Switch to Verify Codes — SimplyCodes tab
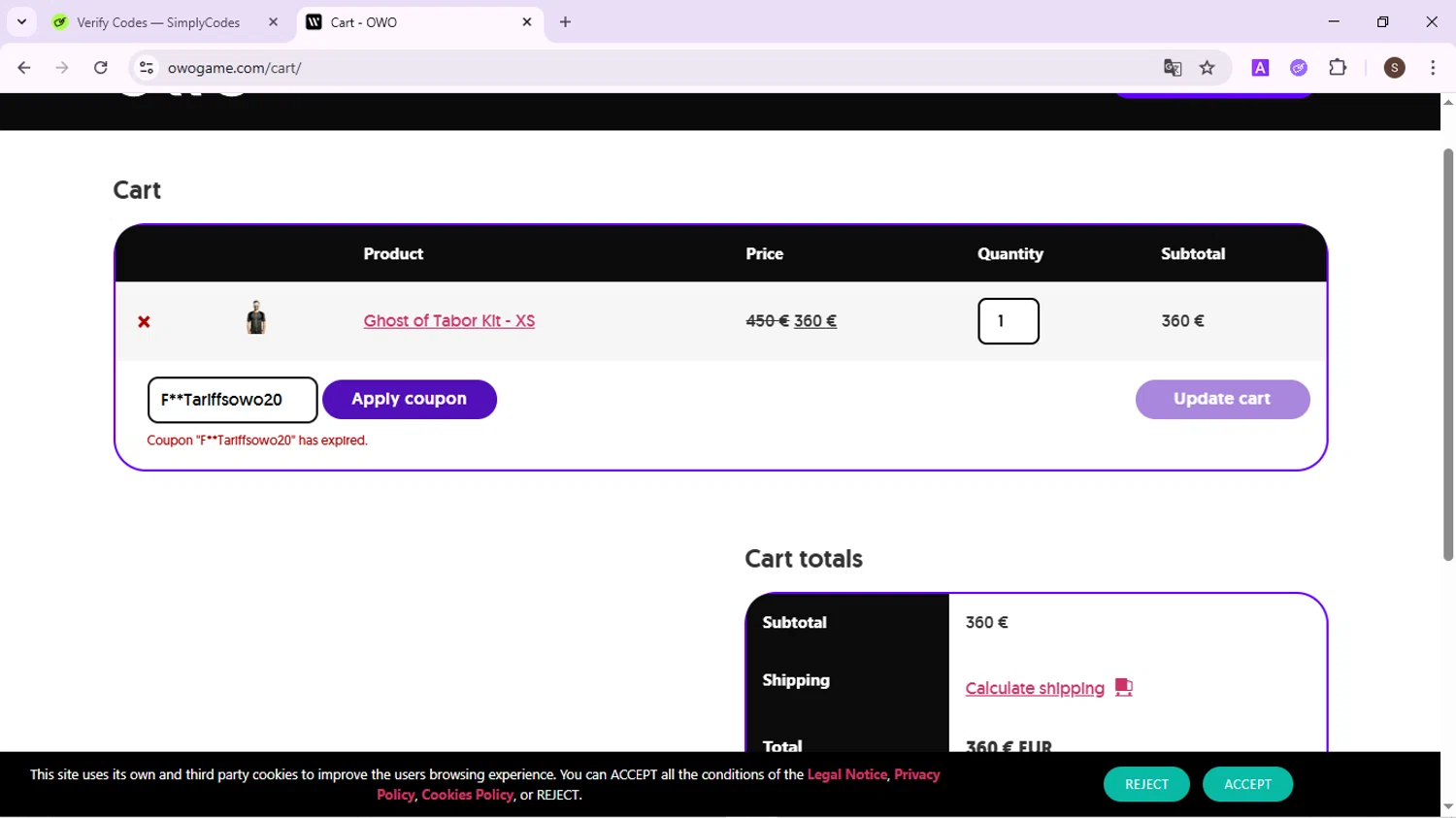The width and height of the screenshot is (1456, 818). 158,22
